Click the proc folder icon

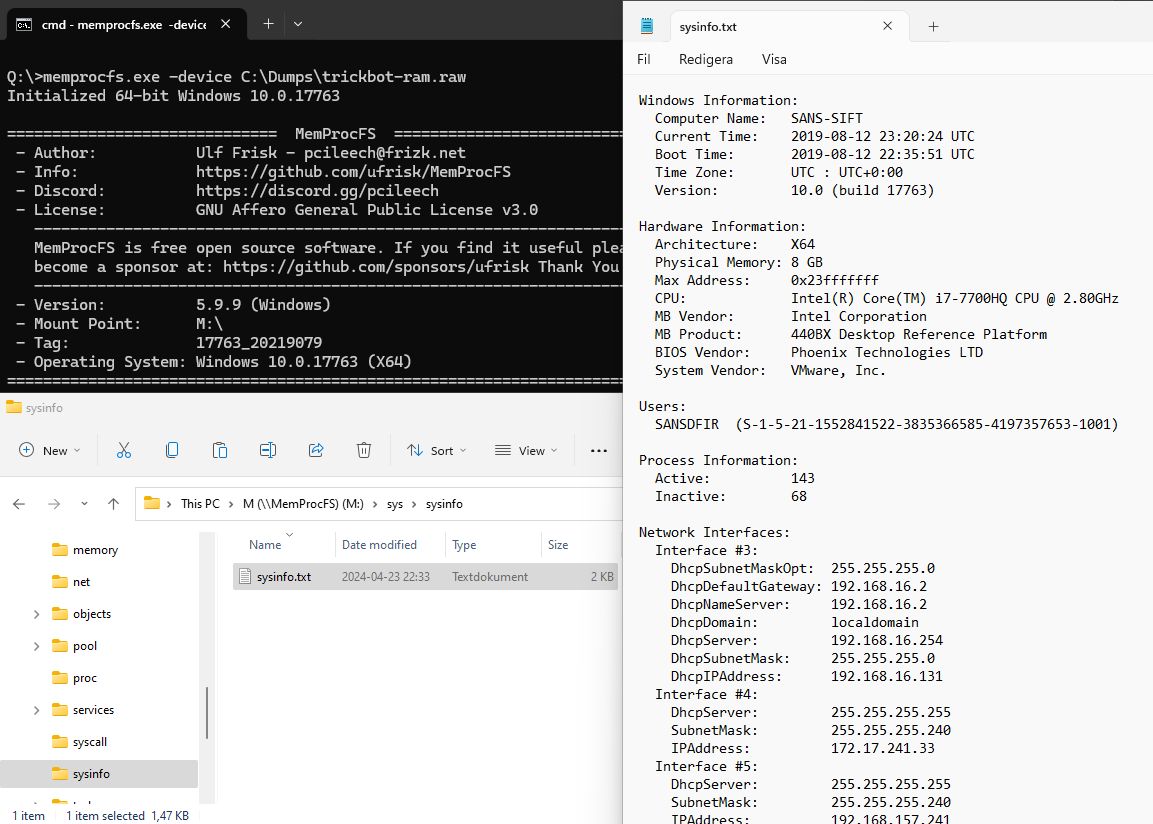click(60, 678)
